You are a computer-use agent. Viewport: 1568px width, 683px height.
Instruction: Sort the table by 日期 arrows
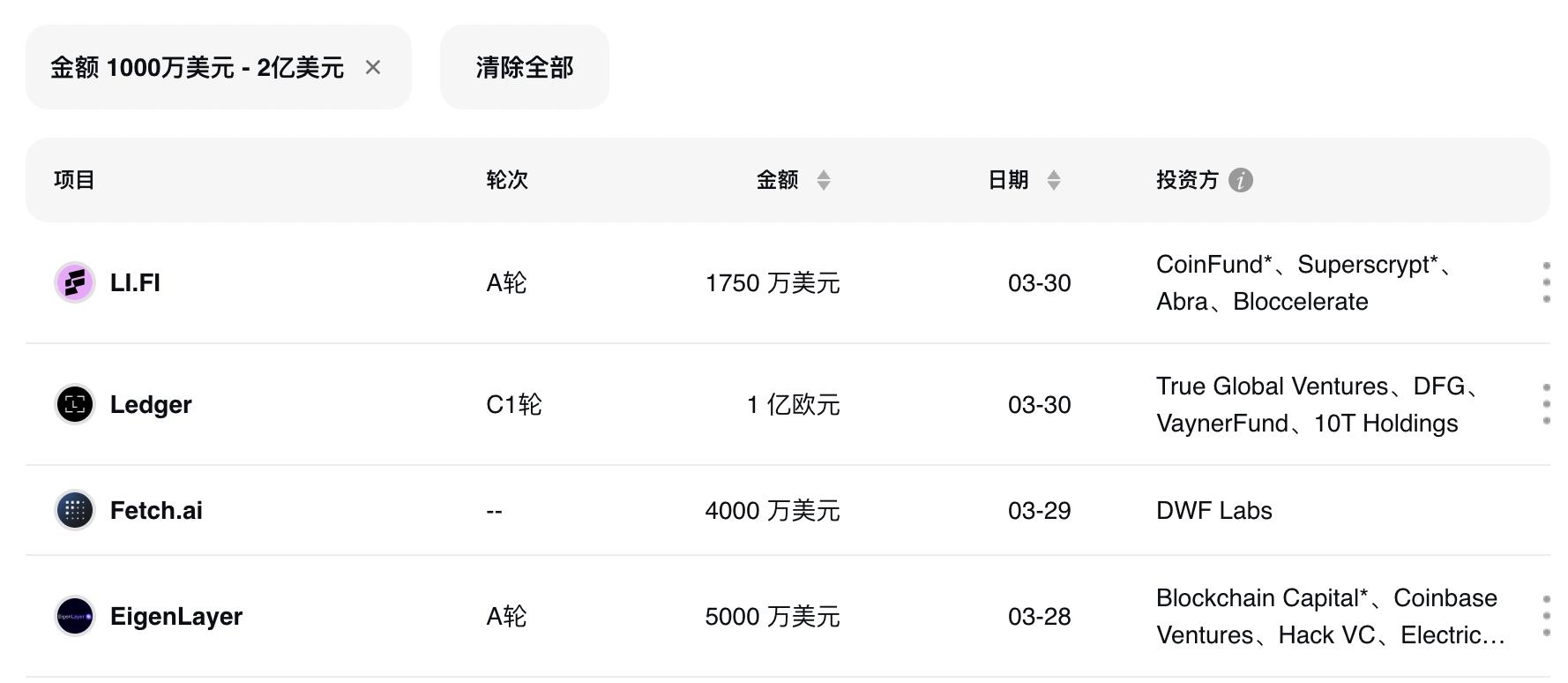[x=1053, y=181]
